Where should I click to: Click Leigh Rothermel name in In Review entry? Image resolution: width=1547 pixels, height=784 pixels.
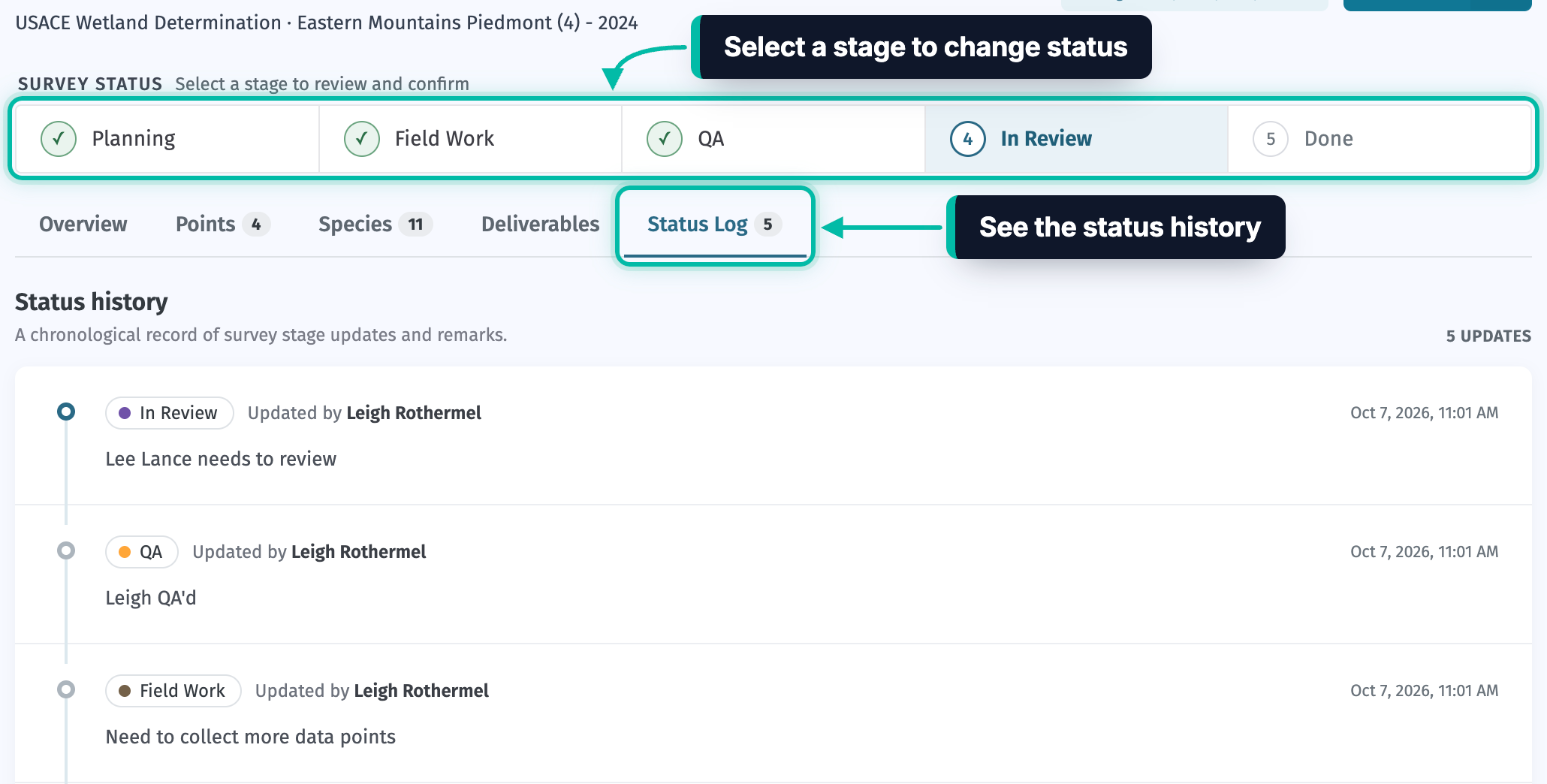click(x=414, y=413)
